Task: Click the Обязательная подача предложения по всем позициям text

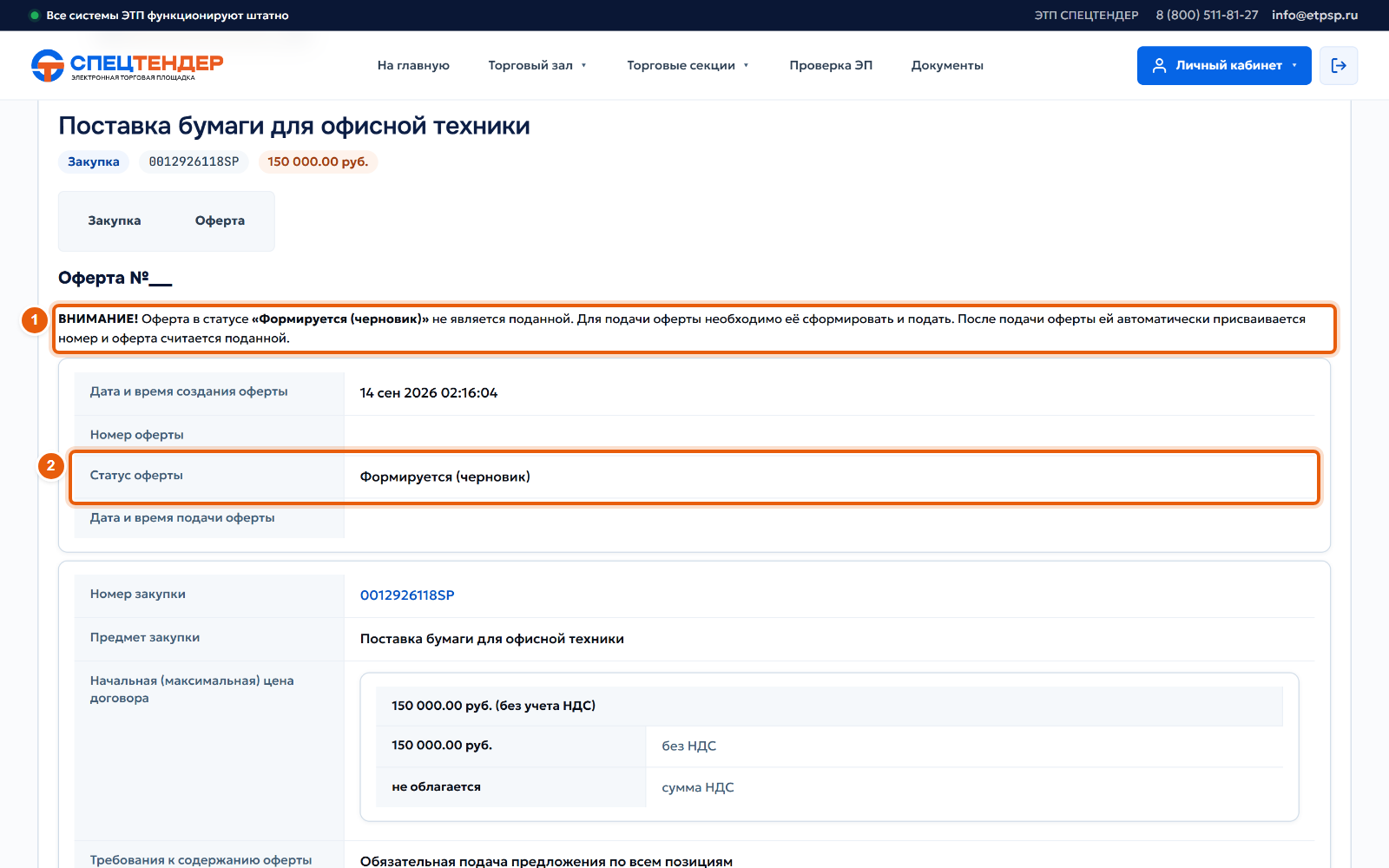Action: tap(546, 861)
